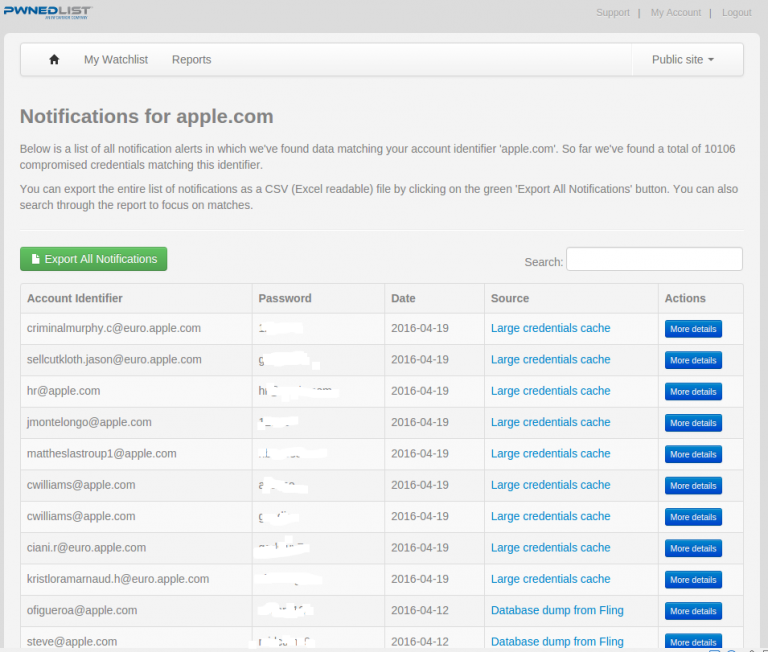
Task: Click the home icon in navigation bar
Action: click(x=54, y=60)
